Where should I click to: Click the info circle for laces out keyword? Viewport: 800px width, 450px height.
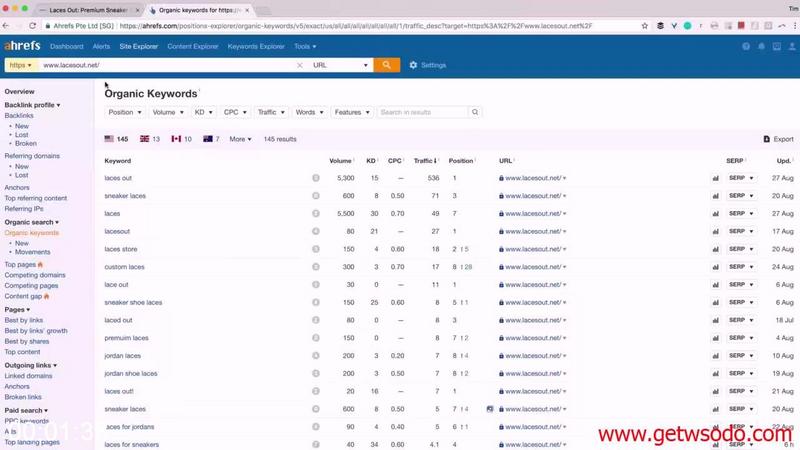tap(316, 178)
